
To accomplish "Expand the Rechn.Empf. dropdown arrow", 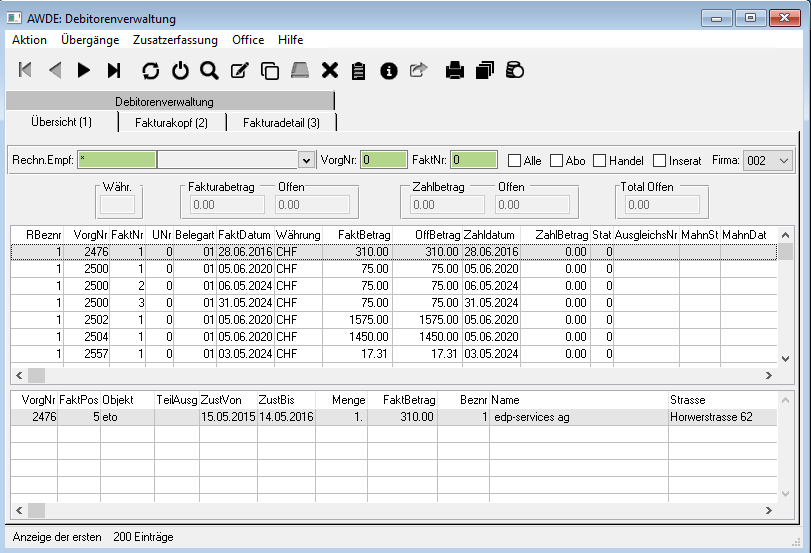I will (x=306, y=160).
